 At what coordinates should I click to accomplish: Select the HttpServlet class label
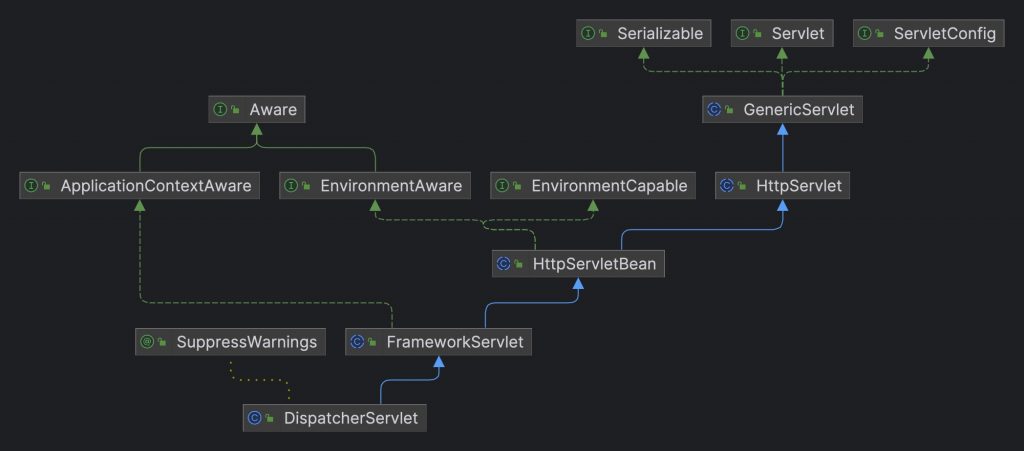797,186
